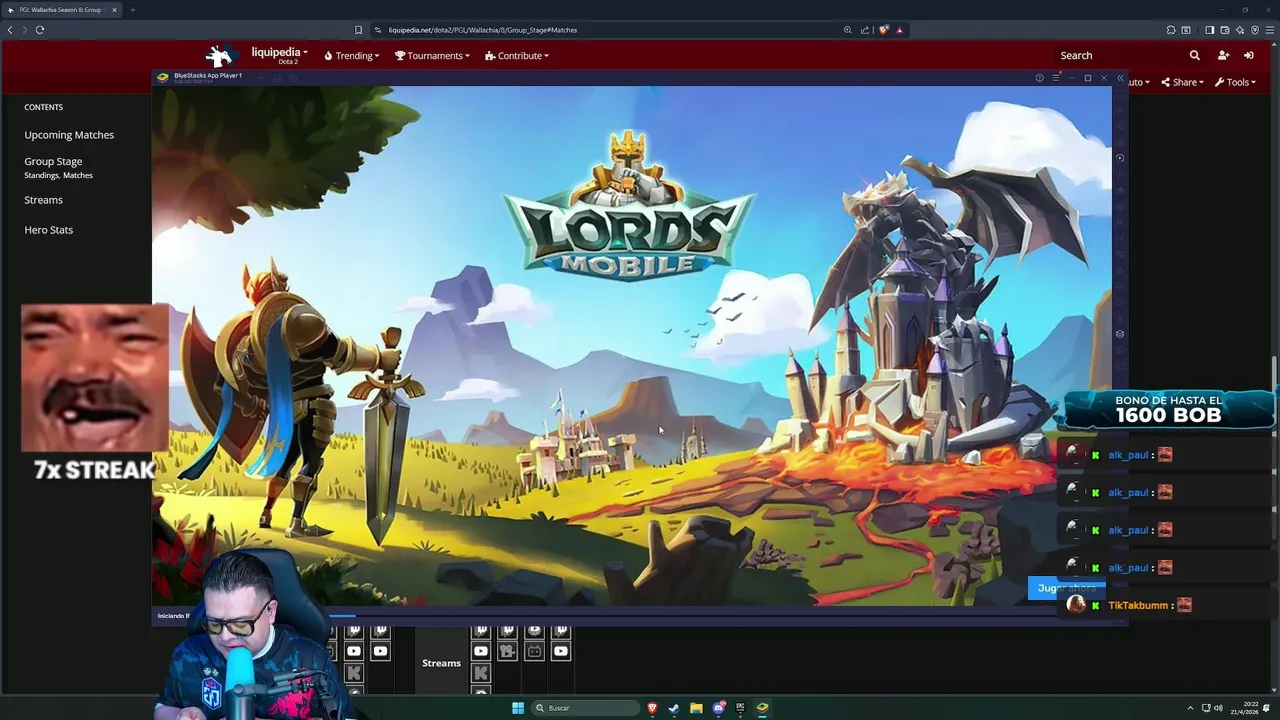Click the log in arrow icon

pos(1249,56)
